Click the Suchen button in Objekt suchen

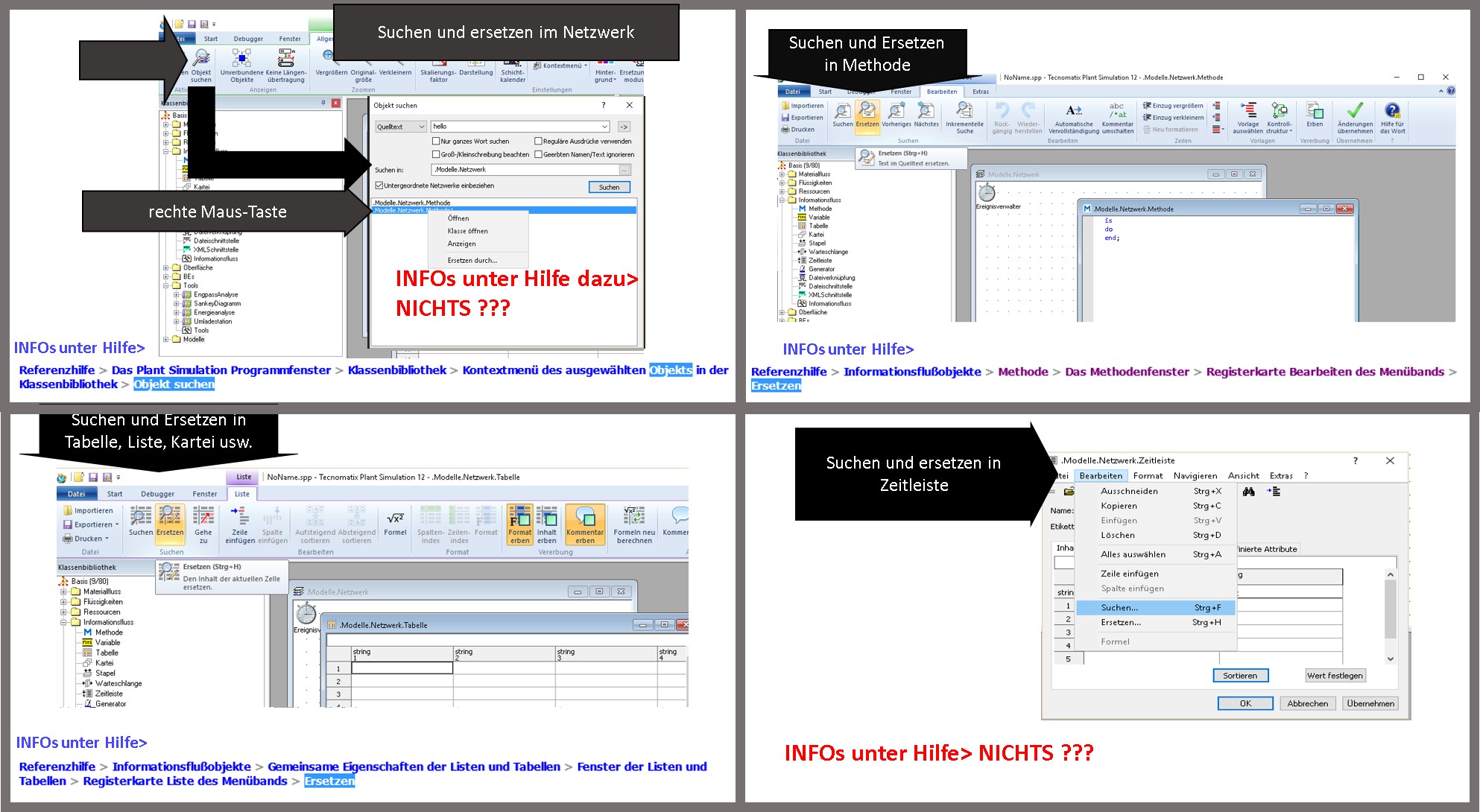click(x=609, y=187)
